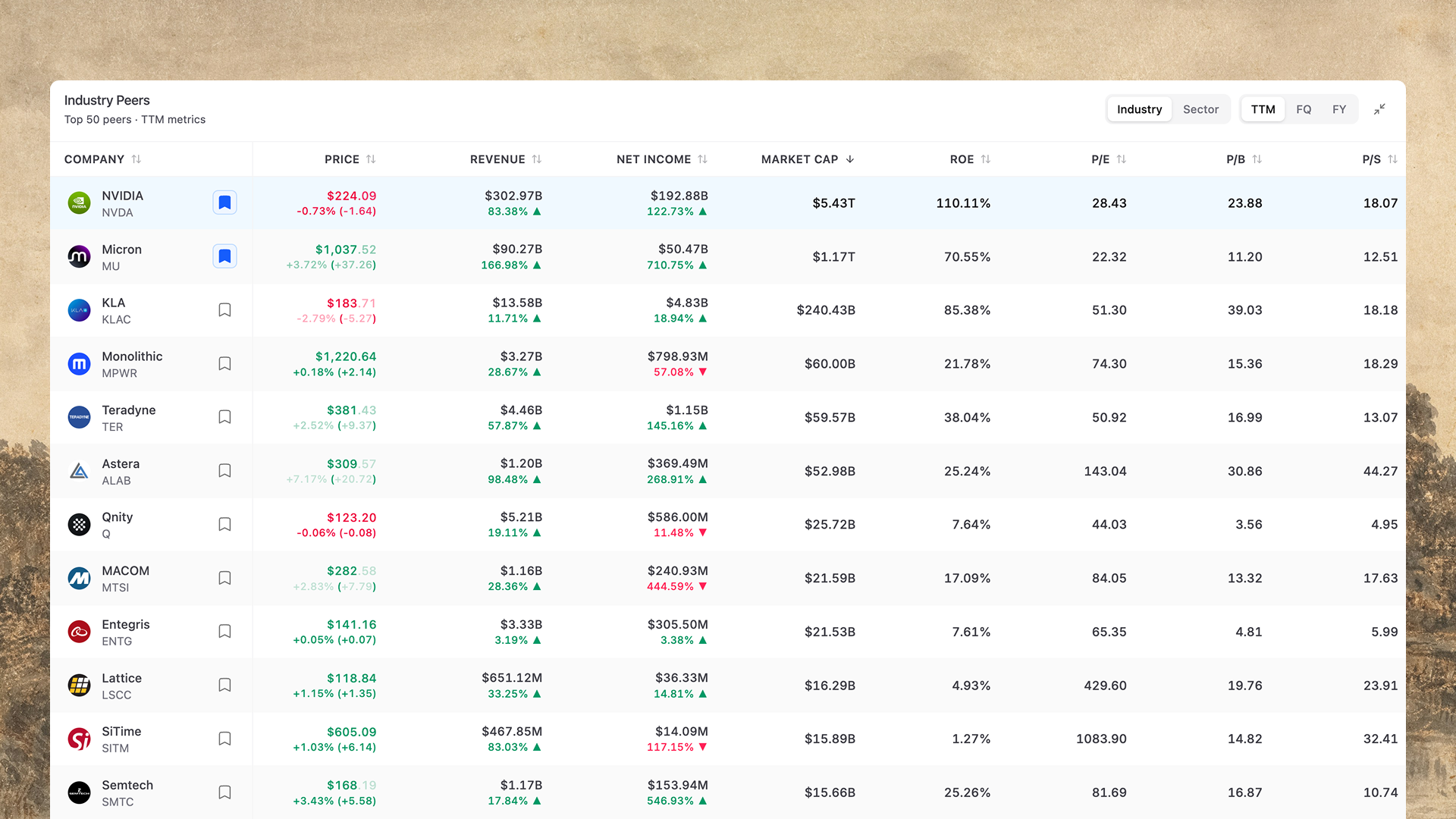1456x819 pixels.
Task: Sort table by P/E column
Action: [1109, 159]
